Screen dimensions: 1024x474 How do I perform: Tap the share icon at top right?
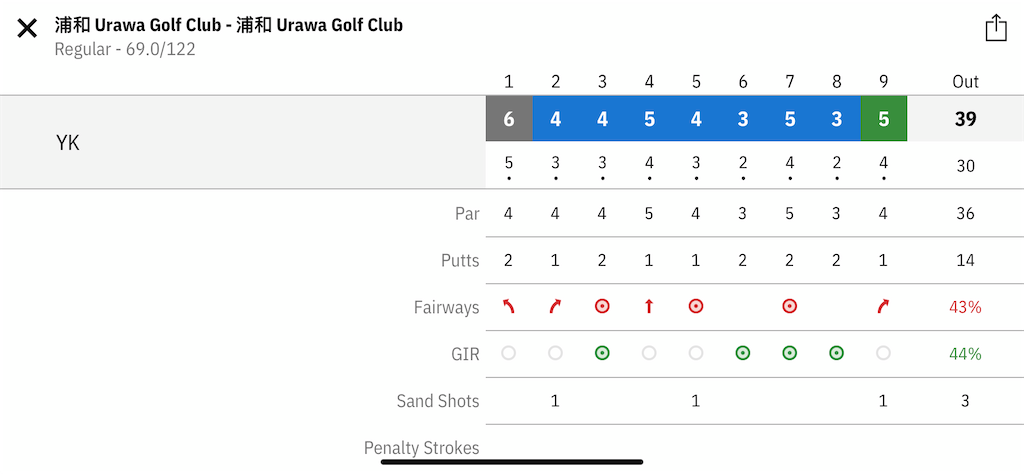[996, 28]
